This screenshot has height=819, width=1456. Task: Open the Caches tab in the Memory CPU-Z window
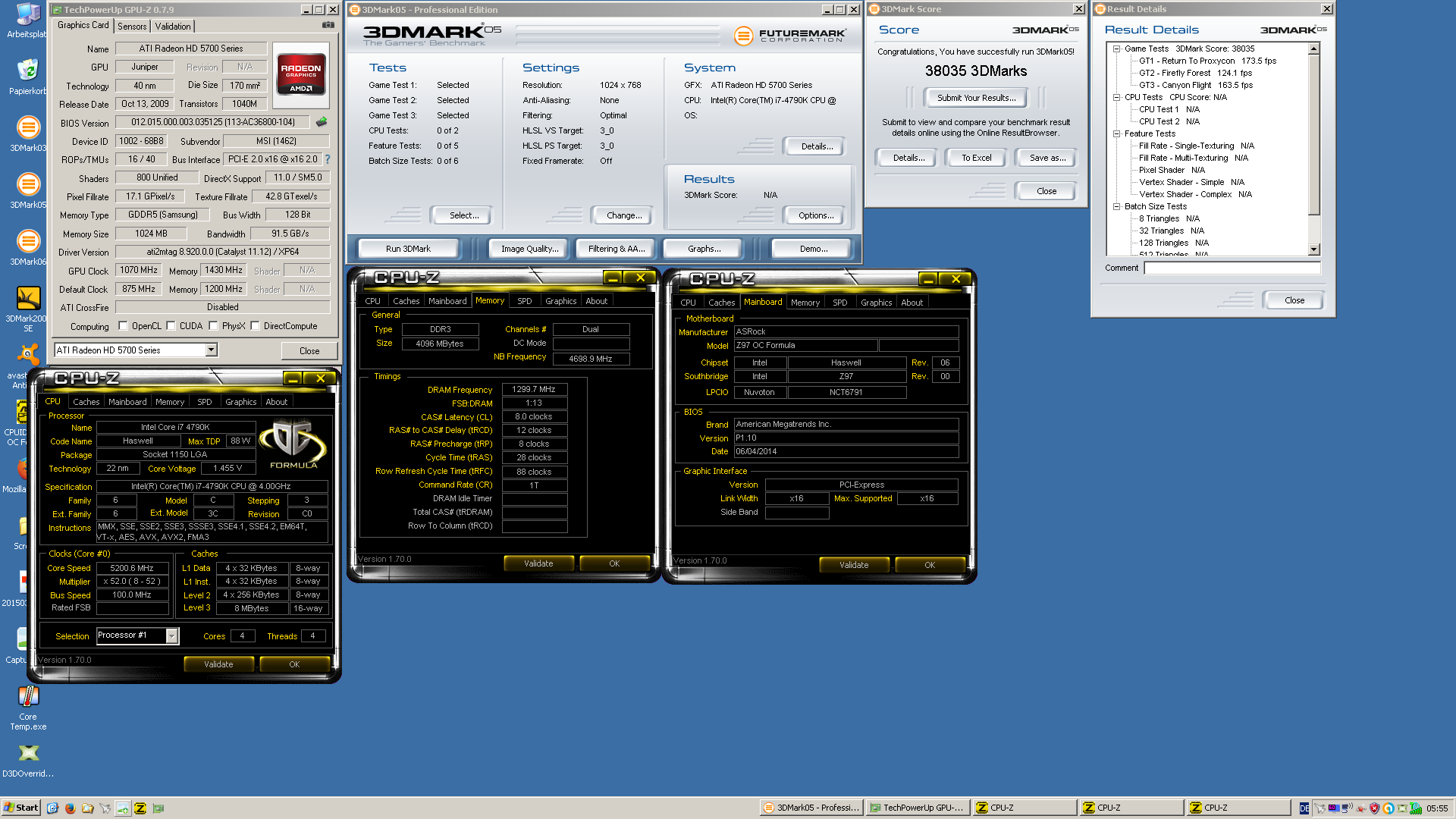[x=406, y=301]
